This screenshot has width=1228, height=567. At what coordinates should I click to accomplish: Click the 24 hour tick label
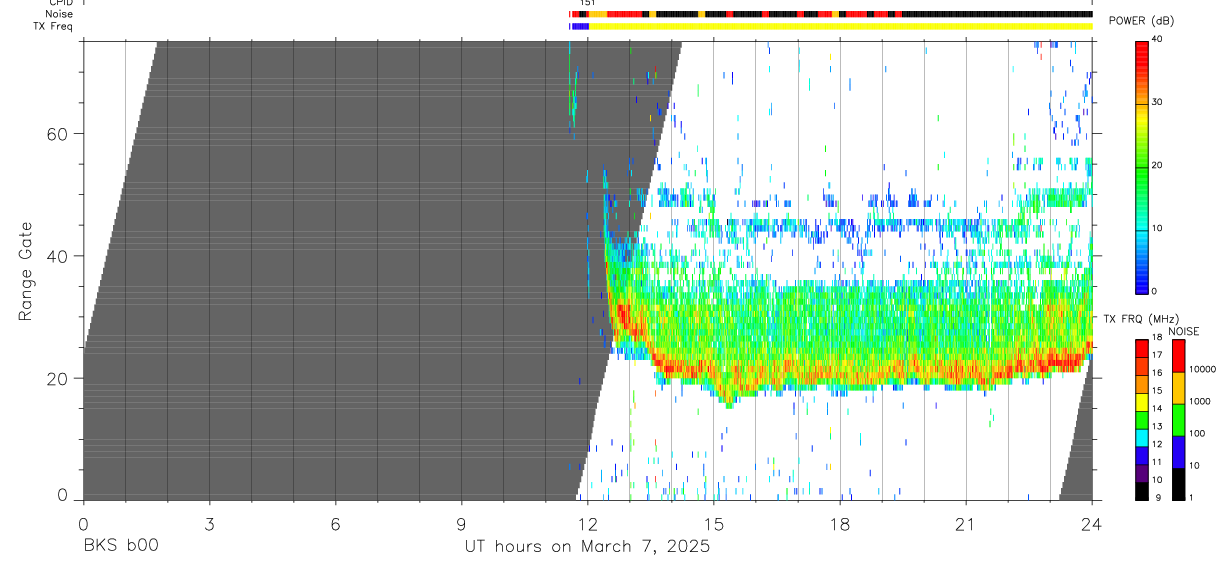1092,522
